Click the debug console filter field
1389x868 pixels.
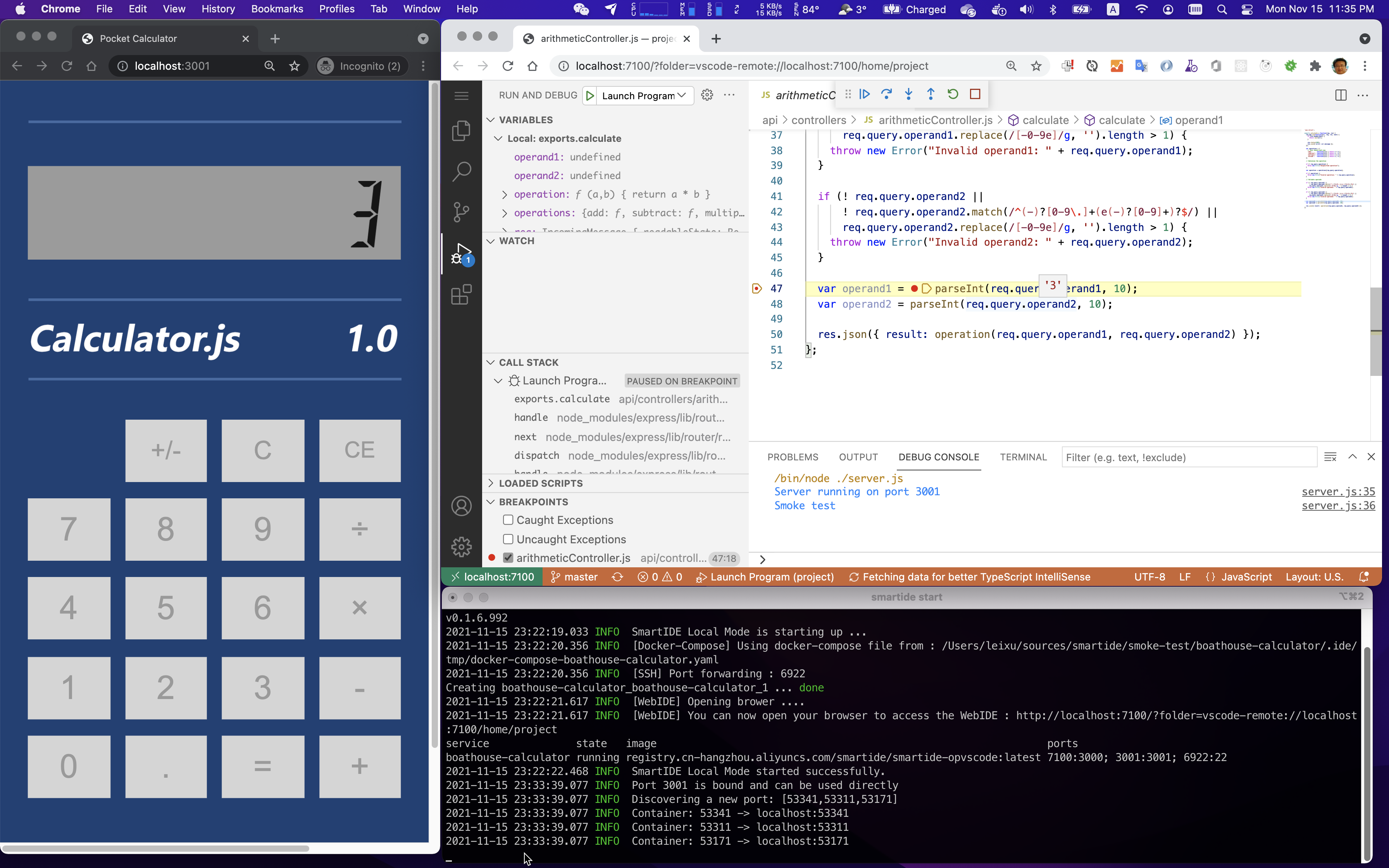click(1188, 458)
